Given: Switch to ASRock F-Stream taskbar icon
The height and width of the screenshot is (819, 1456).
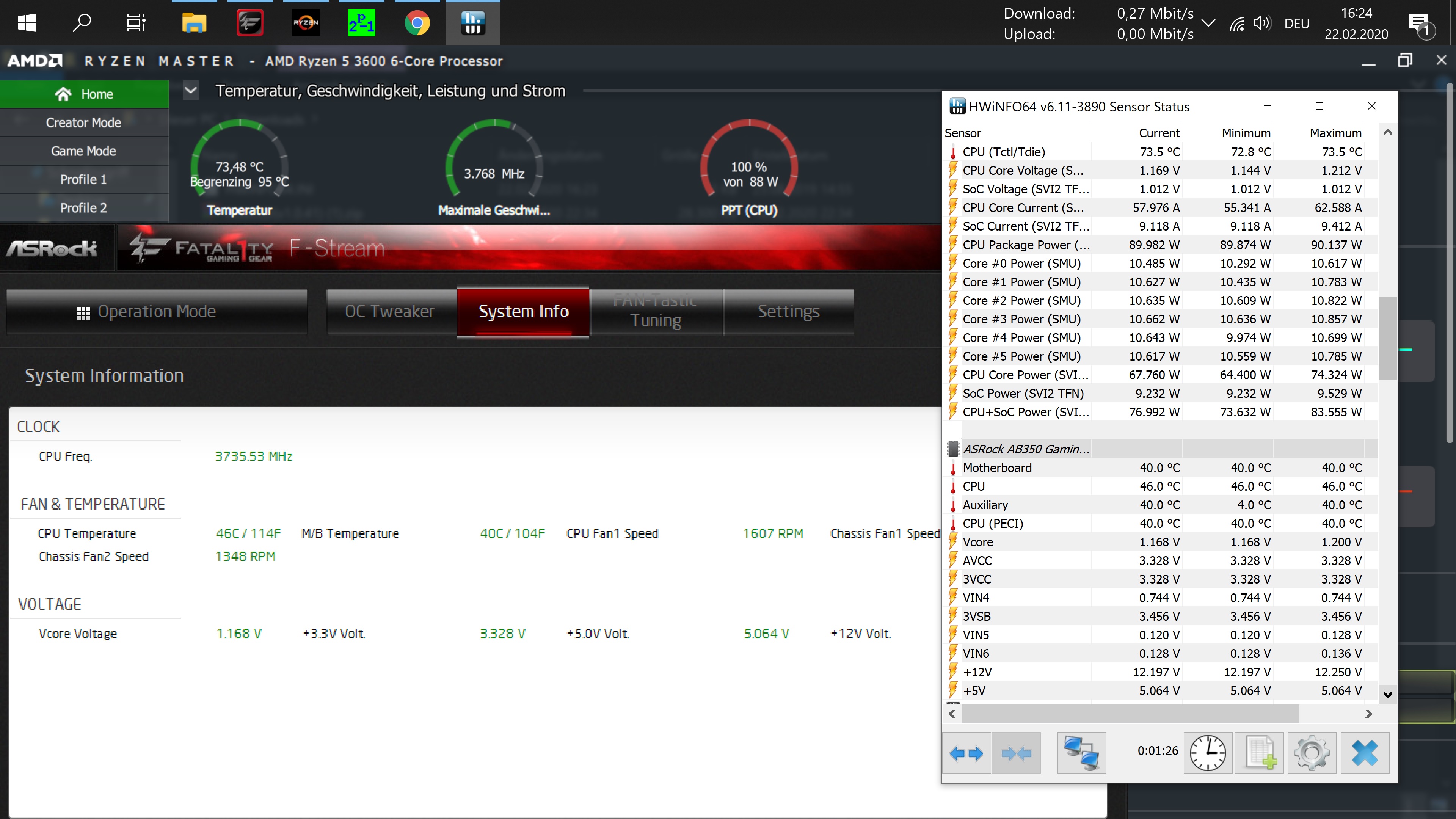Looking at the screenshot, I should [250, 23].
